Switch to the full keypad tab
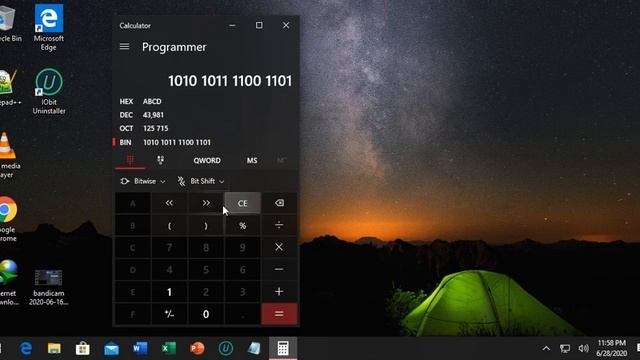640x360 pixels. click(x=130, y=160)
